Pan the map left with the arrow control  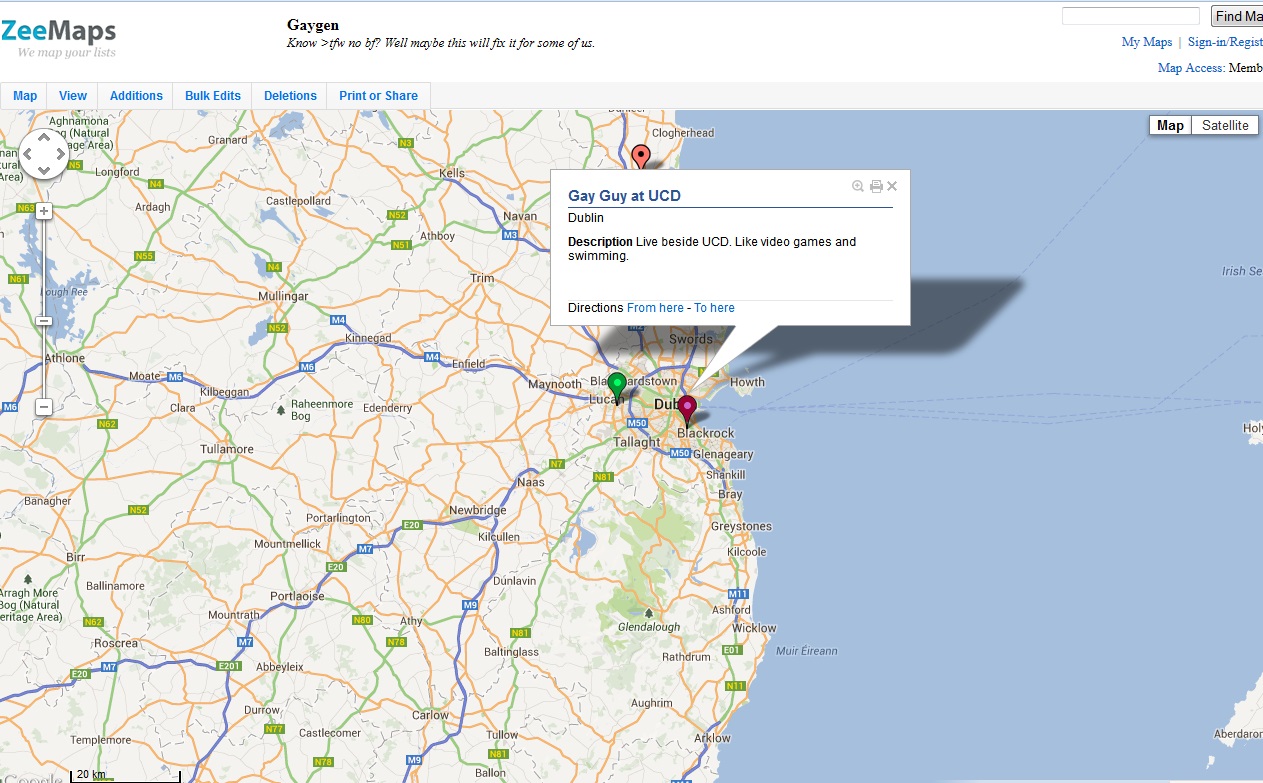click(28, 154)
